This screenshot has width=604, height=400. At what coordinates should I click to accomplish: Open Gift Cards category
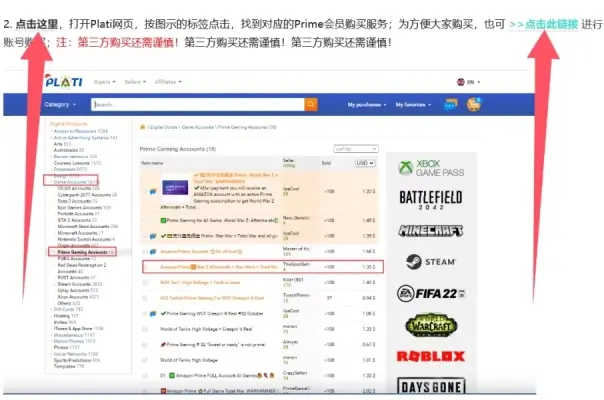(68, 309)
